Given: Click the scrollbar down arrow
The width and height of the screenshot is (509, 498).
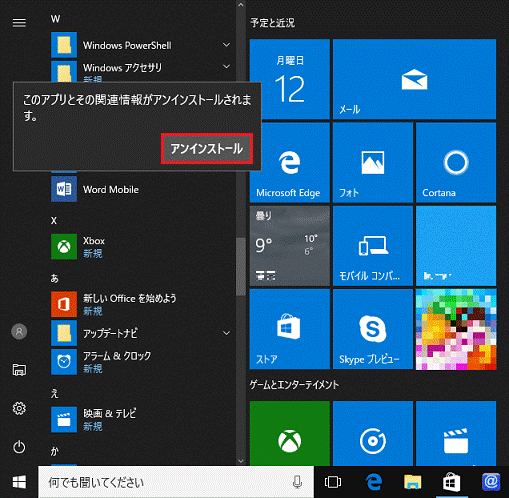Looking at the screenshot, I should coord(240,461).
